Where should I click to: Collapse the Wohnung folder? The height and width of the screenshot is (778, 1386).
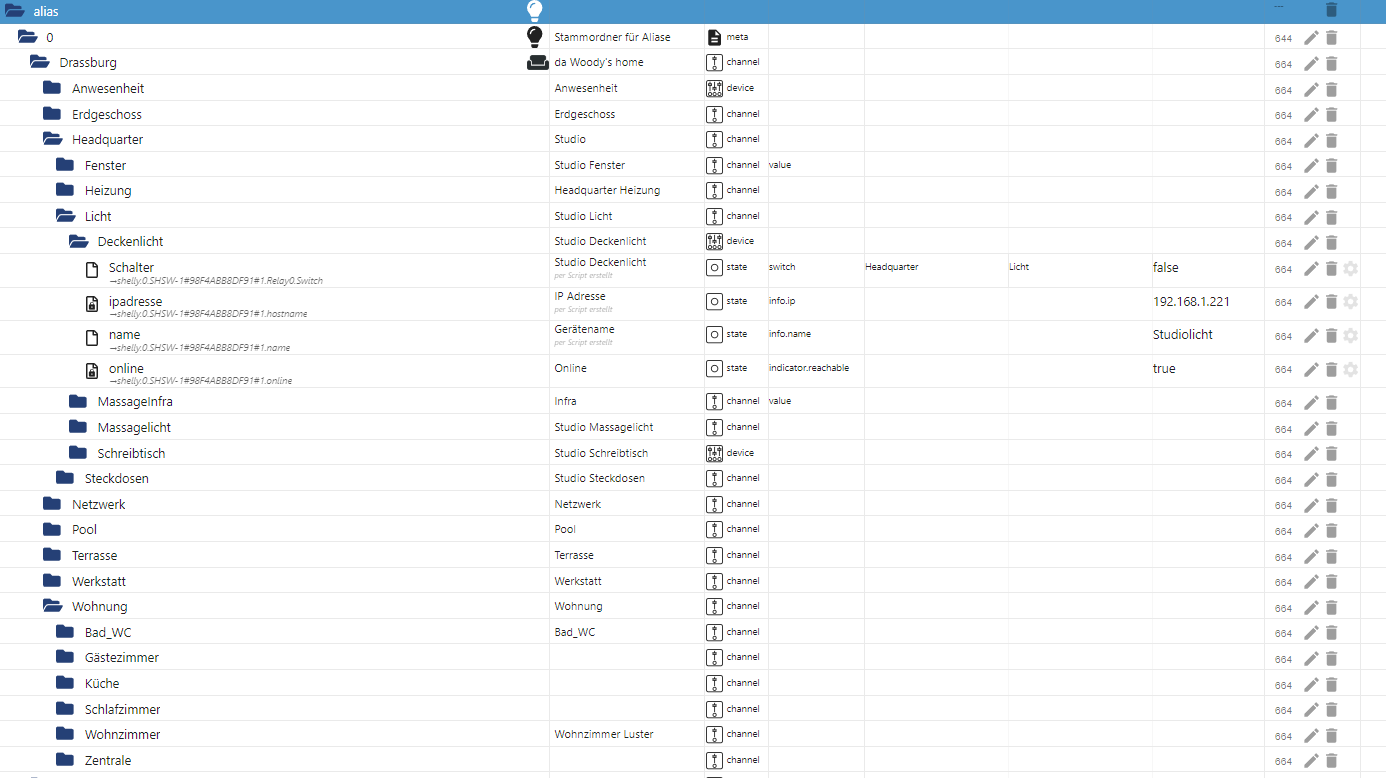pos(52,606)
